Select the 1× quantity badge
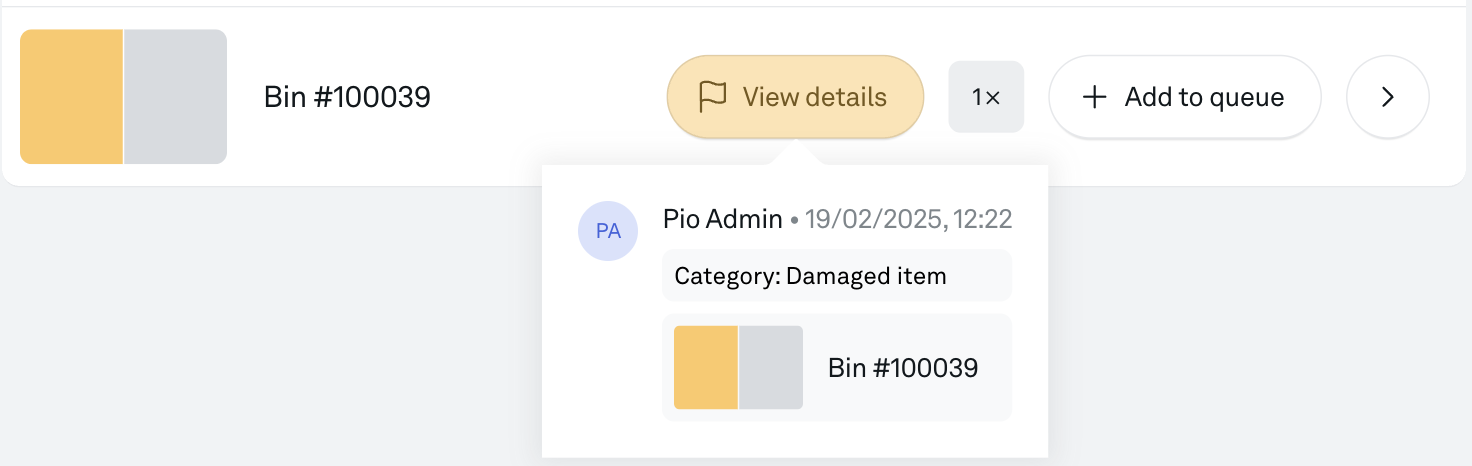This screenshot has height=466, width=1472. click(986, 97)
